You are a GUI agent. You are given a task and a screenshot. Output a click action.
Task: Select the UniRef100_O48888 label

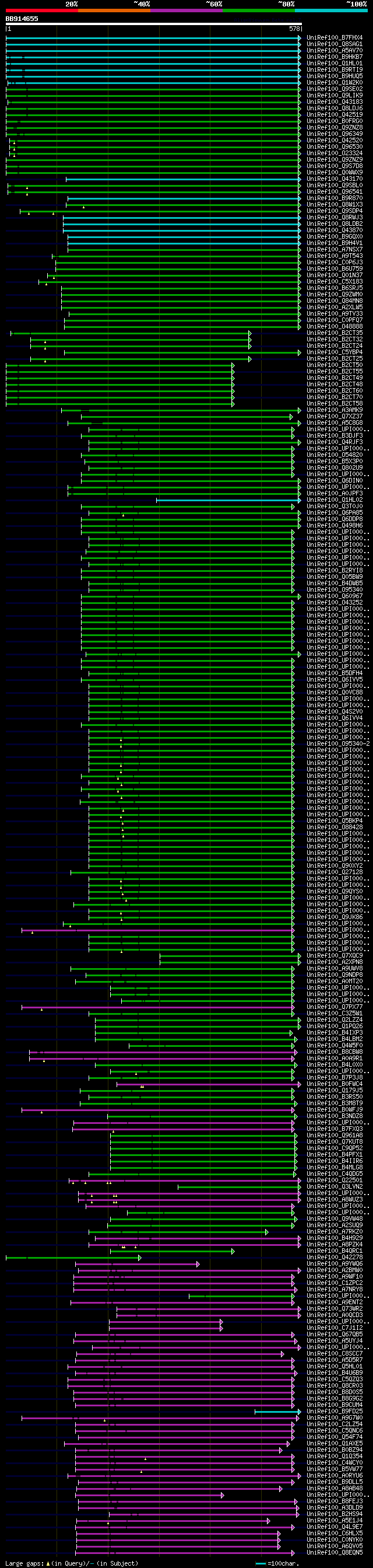[x=335, y=326]
